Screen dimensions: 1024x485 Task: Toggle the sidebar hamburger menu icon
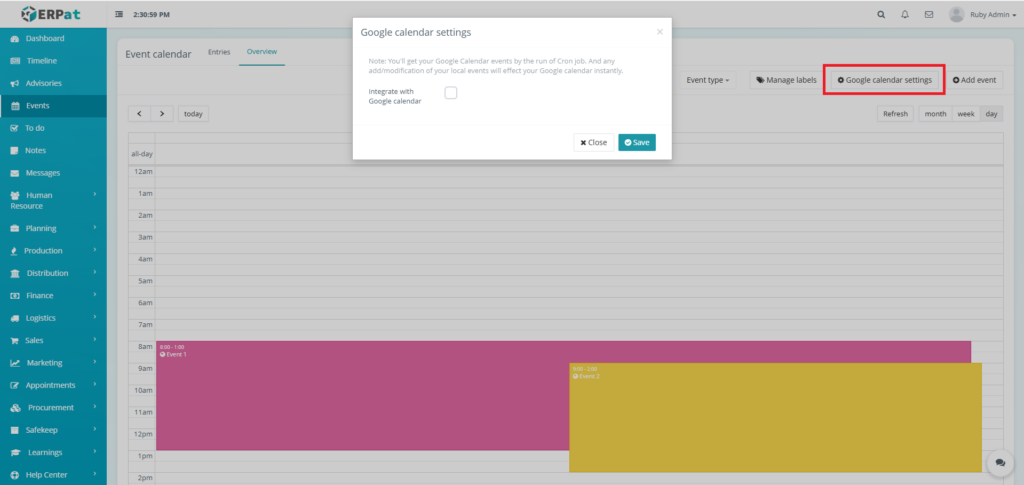119,14
